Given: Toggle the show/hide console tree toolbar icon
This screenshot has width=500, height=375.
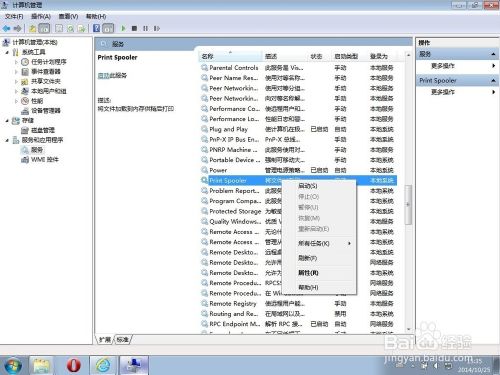Looking at the screenshot, I should click(x=44, y=29).
